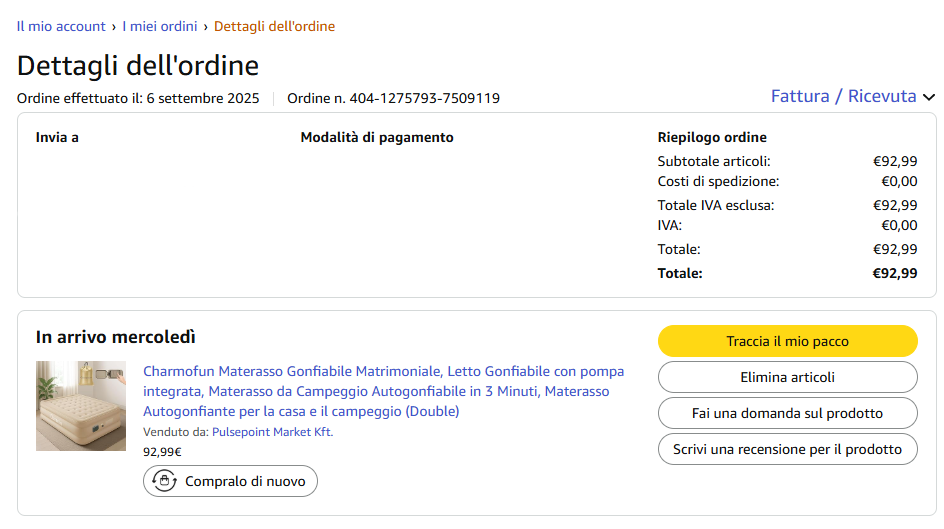Open Scrivi una recensione per il prodotto
The width and height of the screenshot is (944, 529).
[787, 449]
